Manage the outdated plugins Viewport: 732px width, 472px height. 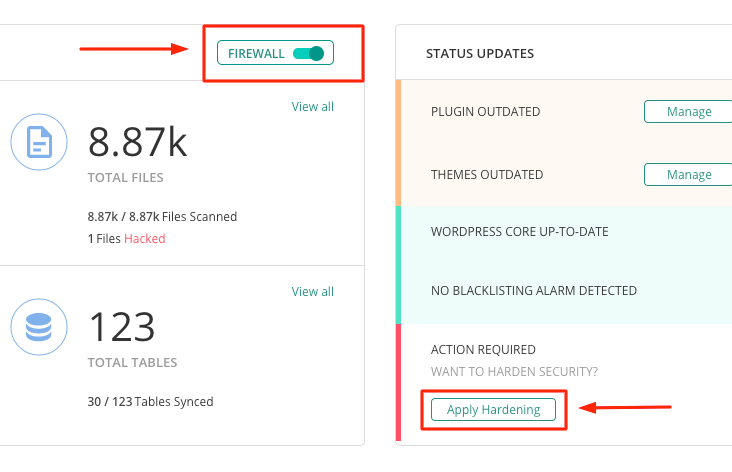tap(688, 112)
